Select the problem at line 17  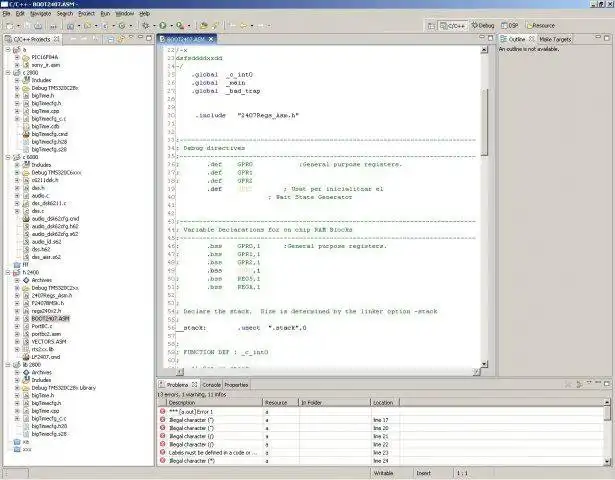(380, 420)
